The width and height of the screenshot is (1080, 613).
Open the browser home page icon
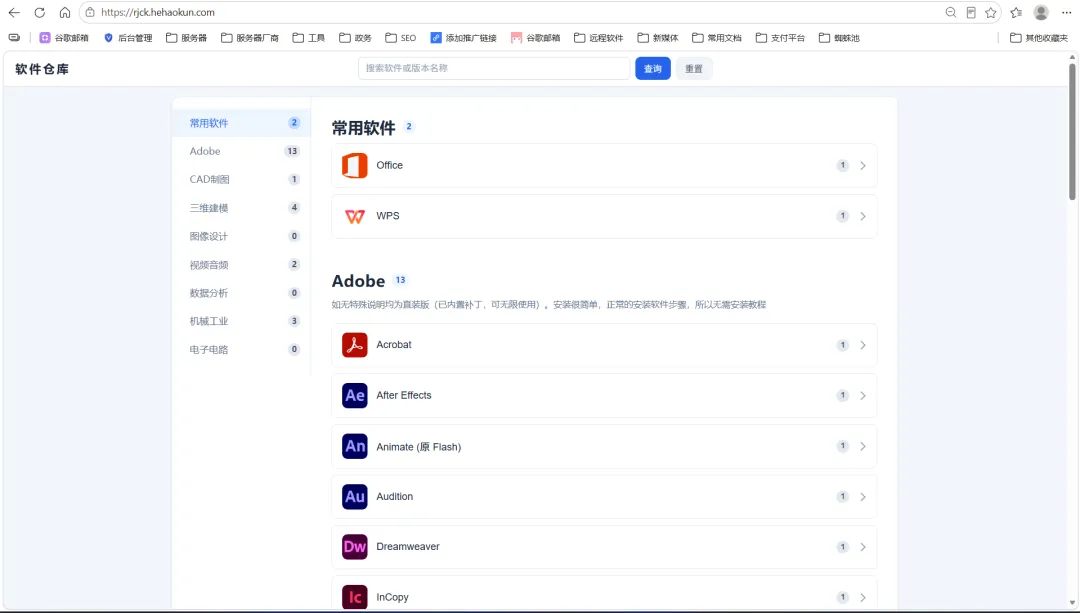click(x=65, y=12)
